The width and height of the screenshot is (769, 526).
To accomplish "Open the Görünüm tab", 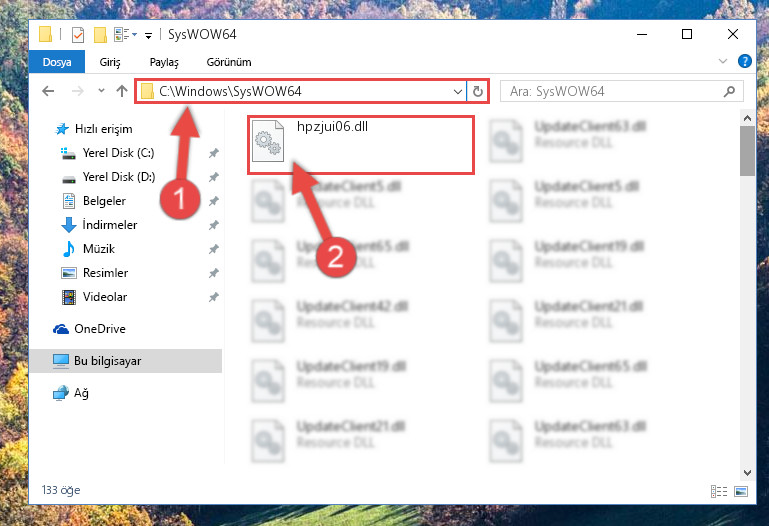I will pos(229,62).
